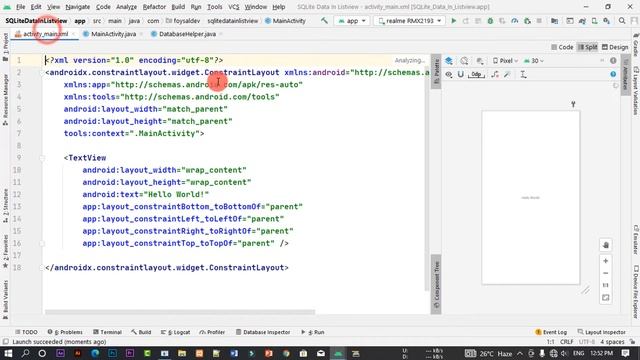The image size is (640, 360).
Task: Open the API 30 version dropdown
Action: (534, 61)
